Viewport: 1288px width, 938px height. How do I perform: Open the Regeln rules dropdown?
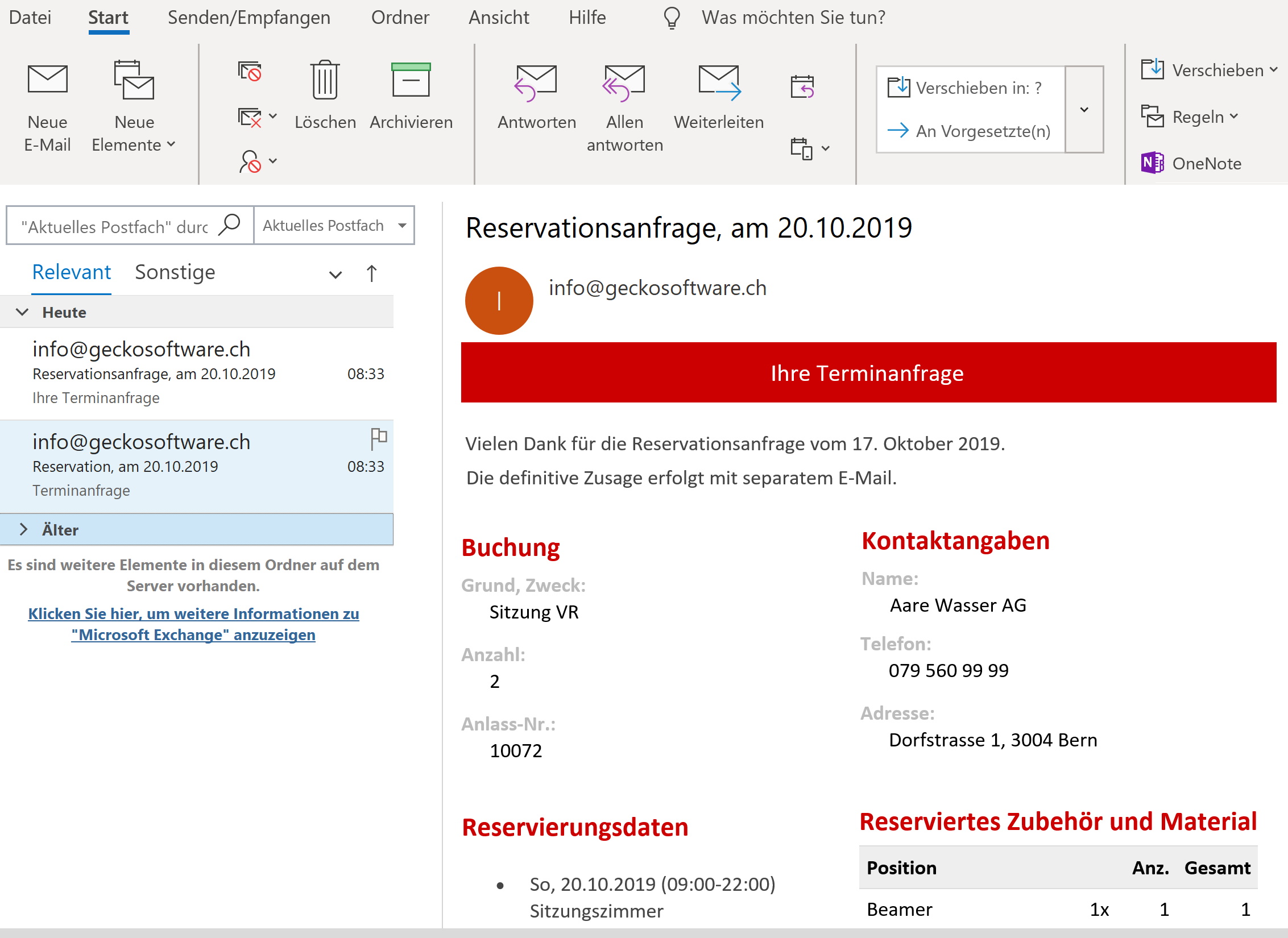coord(1190,117)
